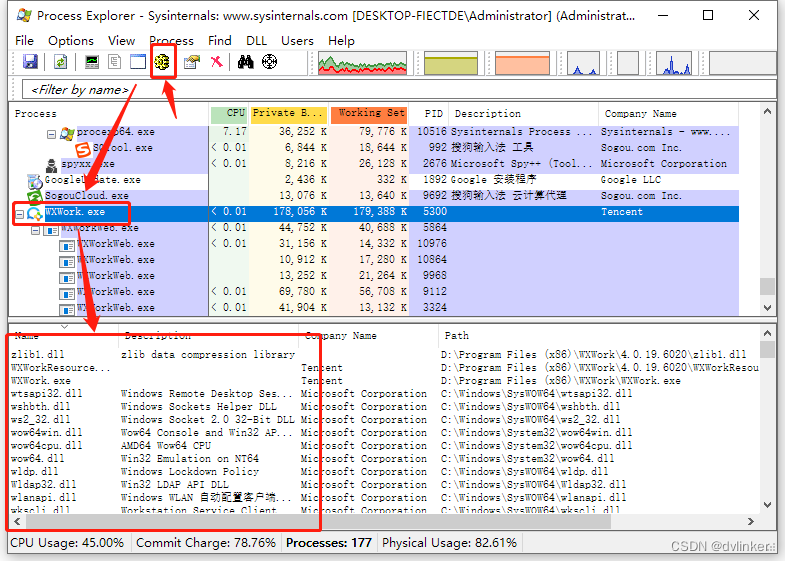Select the wshbth.dll row
Viewport: 785px width, 561px height.
(x=384, y=406)
